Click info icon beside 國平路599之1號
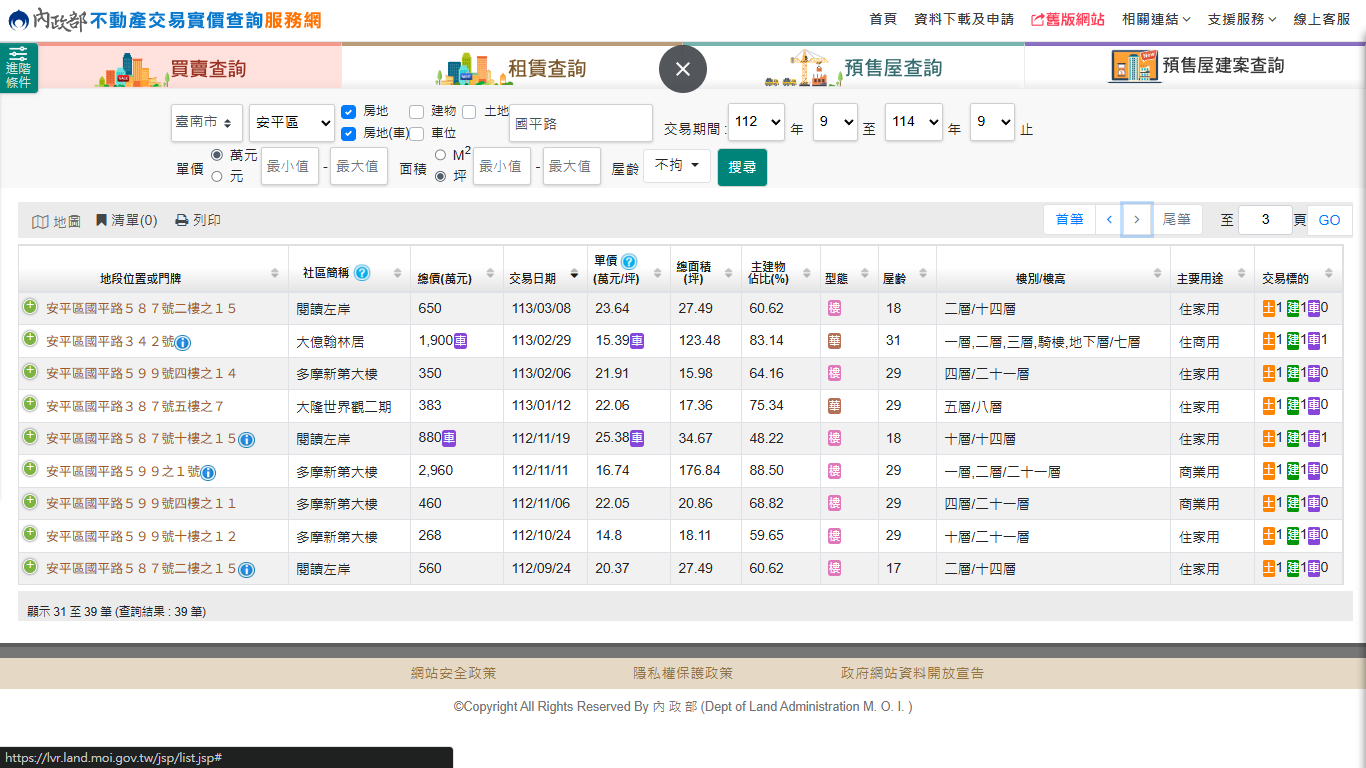This screenshot has height=768, width=1366. (x=208, y=472)
